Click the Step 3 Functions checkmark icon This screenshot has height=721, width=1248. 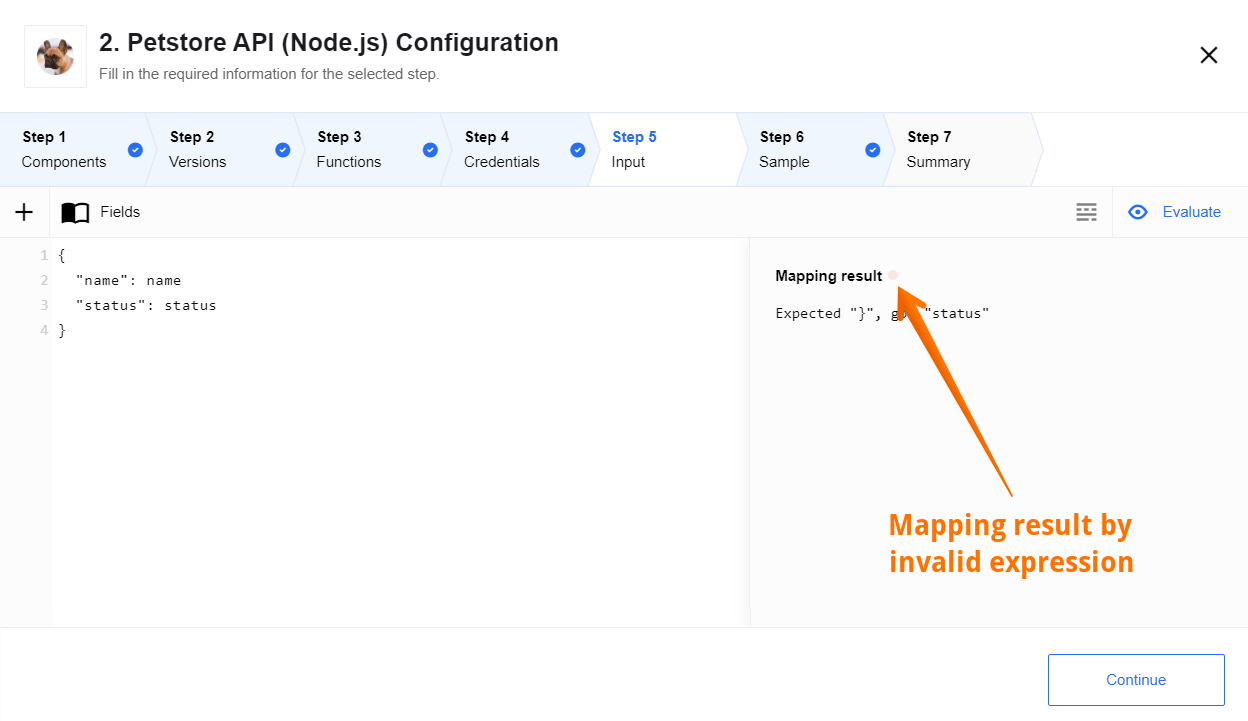coord(430,150)
